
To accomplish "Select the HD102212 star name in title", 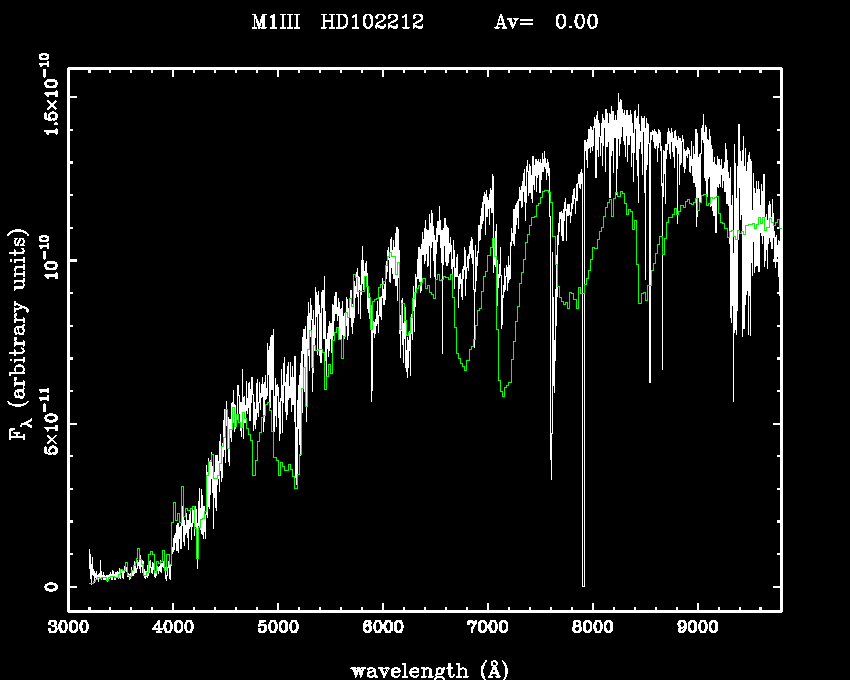I will tap(372, 23).
